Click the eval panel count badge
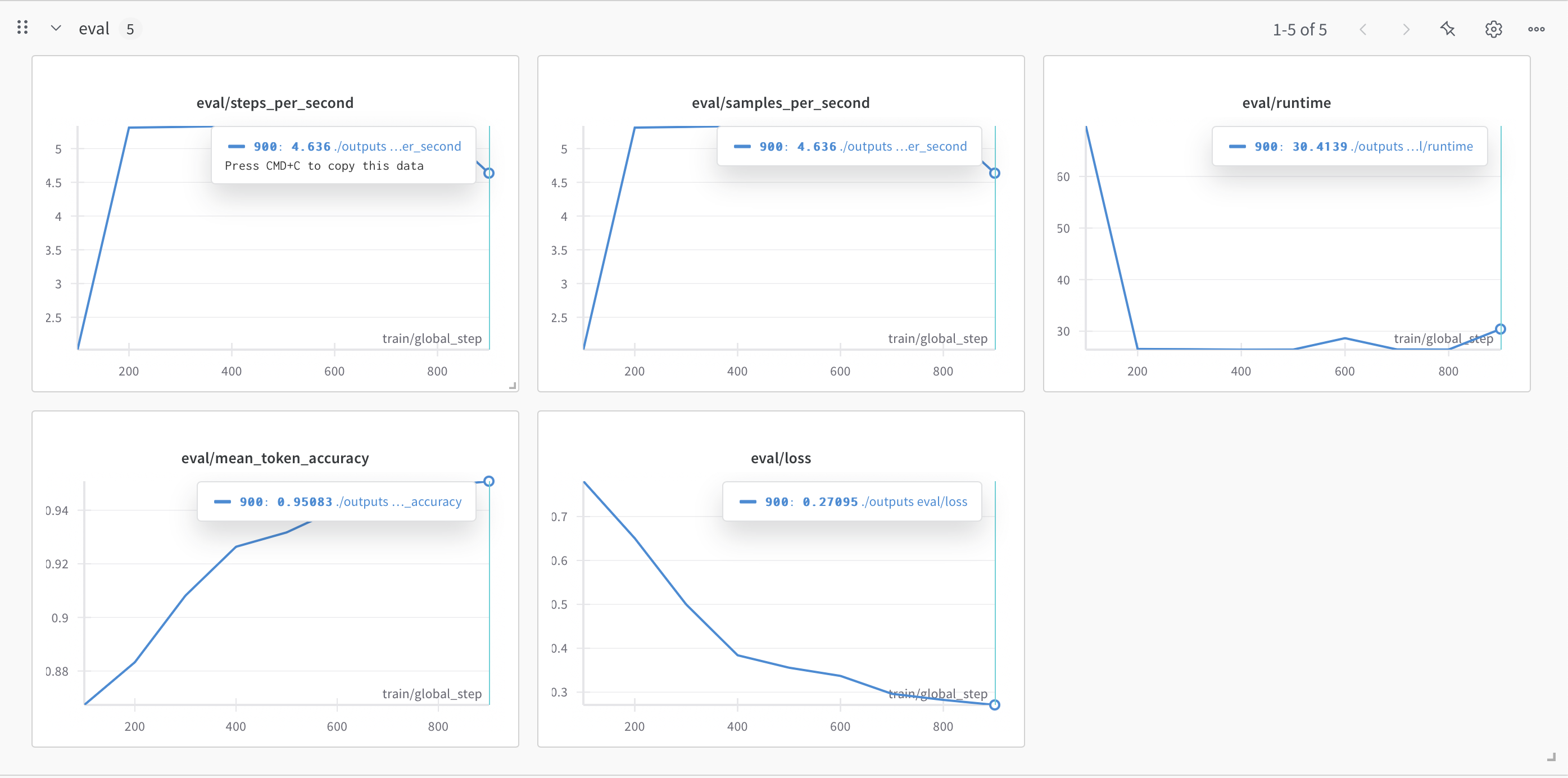 coord(130,29)
